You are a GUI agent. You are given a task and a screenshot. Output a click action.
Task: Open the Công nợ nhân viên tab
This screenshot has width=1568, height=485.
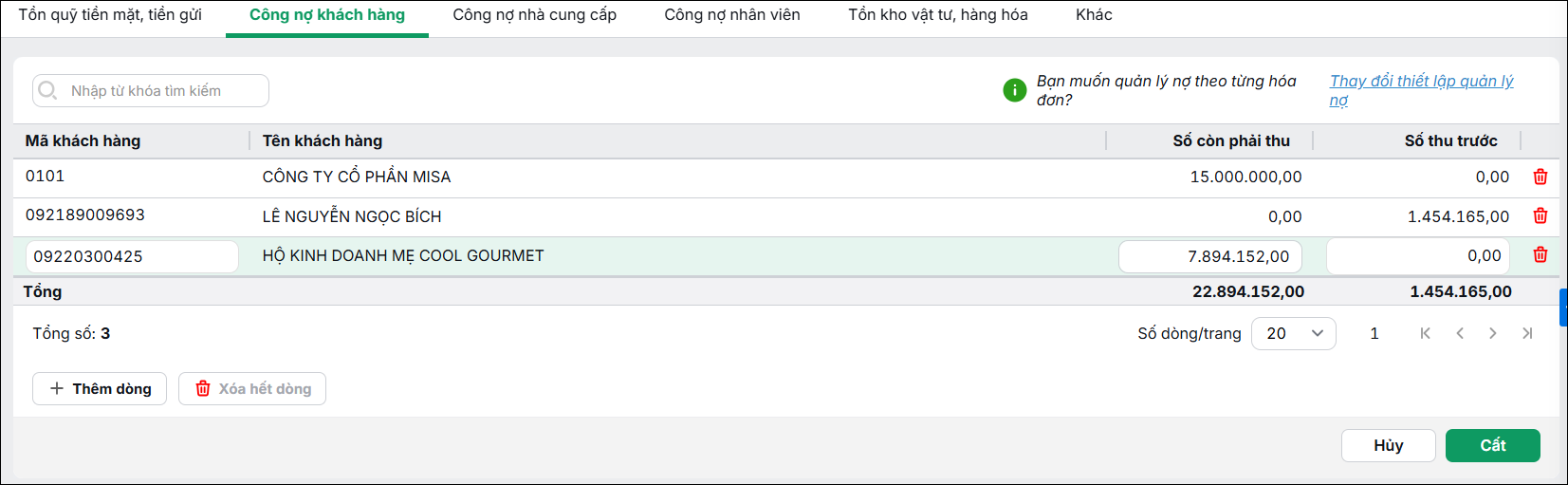(732, 15)
